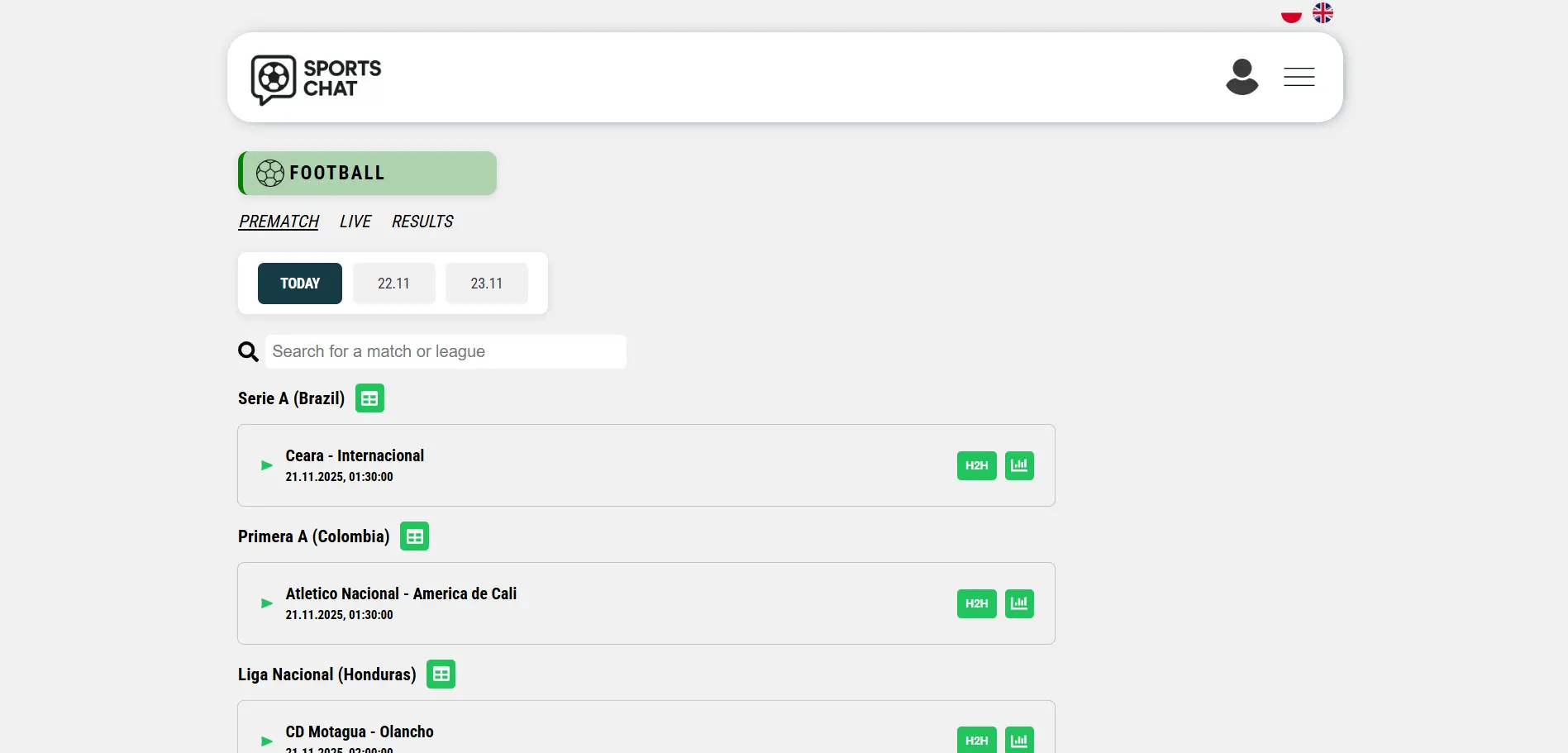Select the FOOTBALL sport category

(x=368, y=174)
